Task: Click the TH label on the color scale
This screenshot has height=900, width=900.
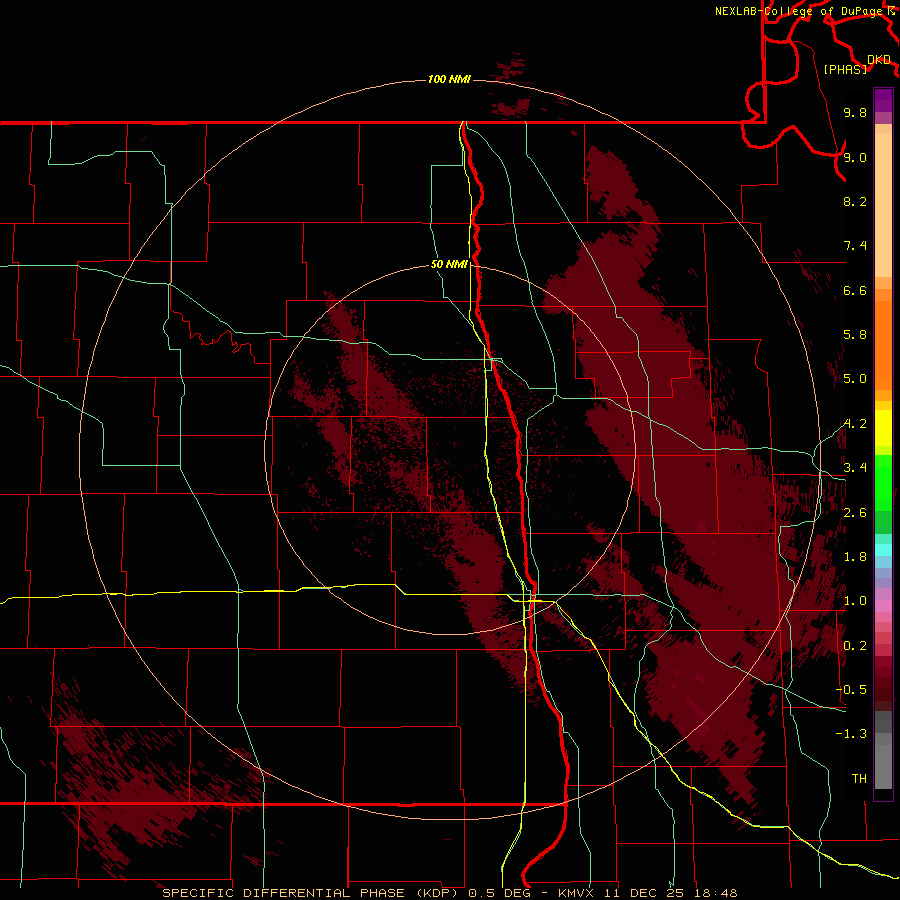Action: tap(859, 779)
